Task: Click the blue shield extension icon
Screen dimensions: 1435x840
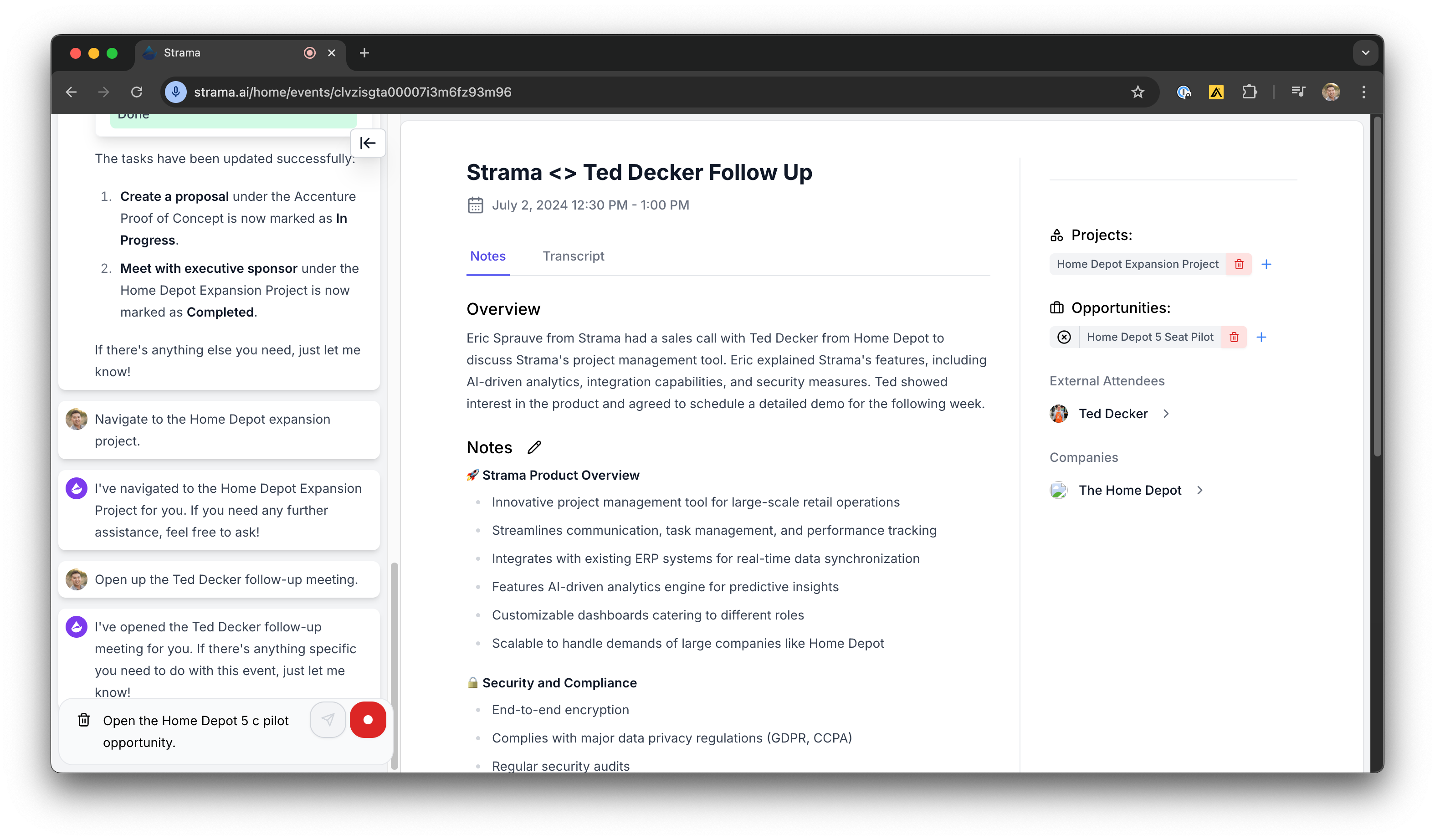Action: point(1184,92)
